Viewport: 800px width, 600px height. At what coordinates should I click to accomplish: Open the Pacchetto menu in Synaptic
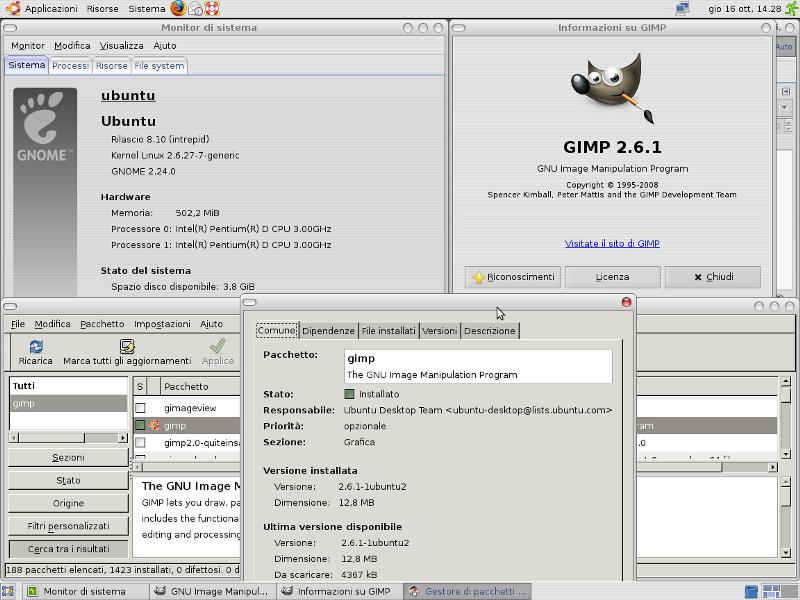[x=102, y=324]
